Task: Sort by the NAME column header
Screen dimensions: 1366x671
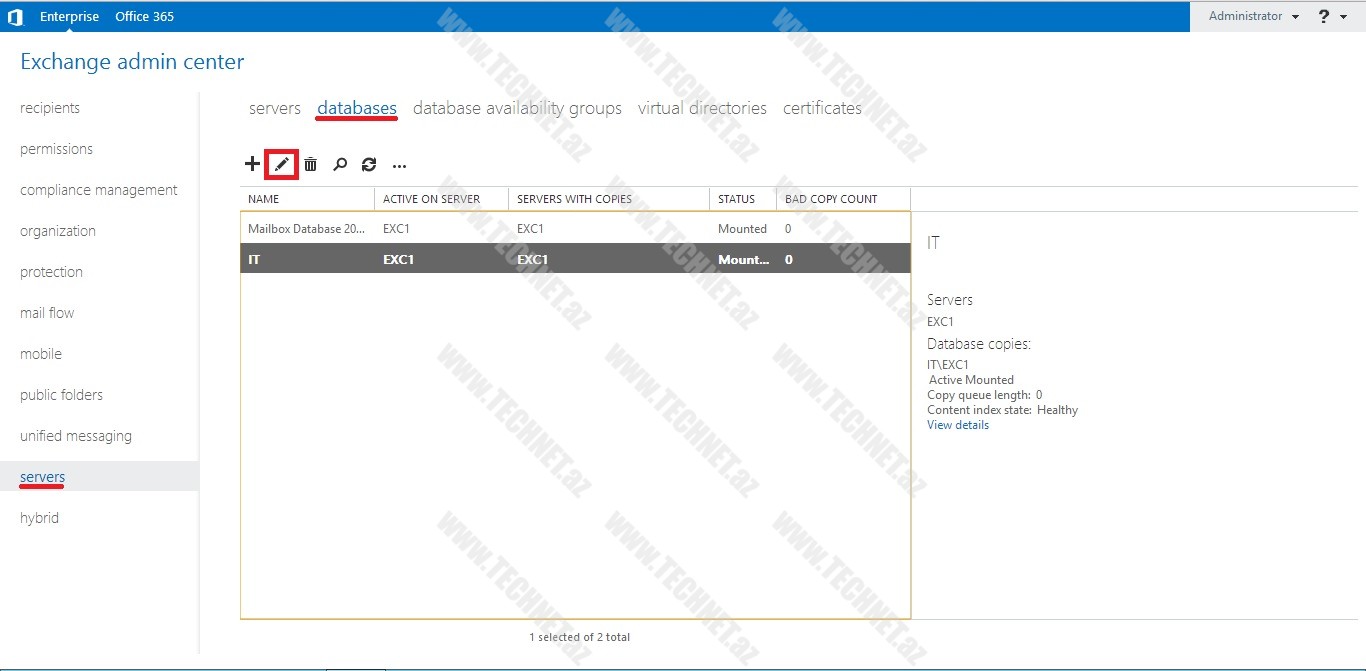Action: click(264, 199)
